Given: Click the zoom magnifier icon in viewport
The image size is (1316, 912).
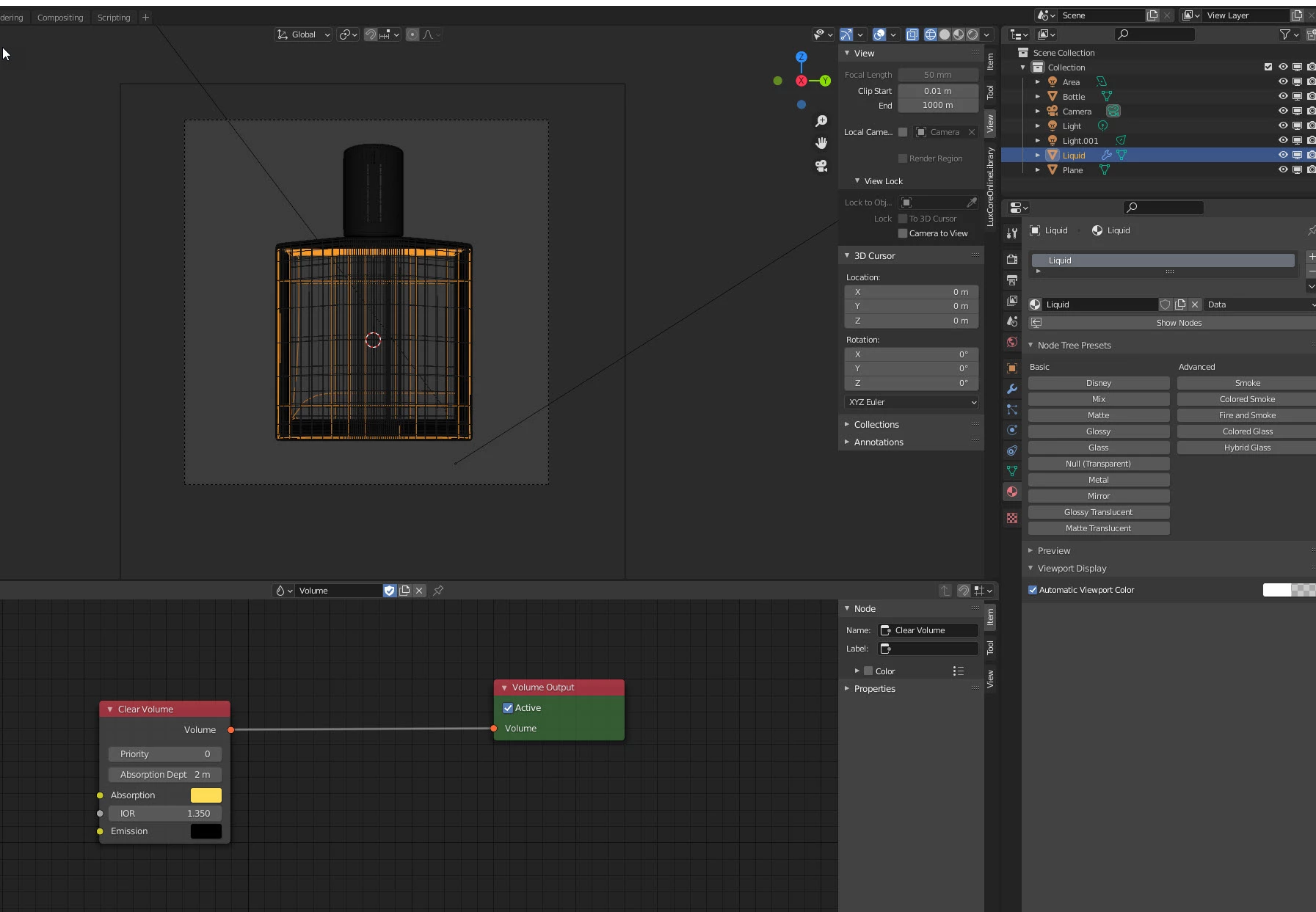Looking at the screenshot, I should (x=821, y=121).
